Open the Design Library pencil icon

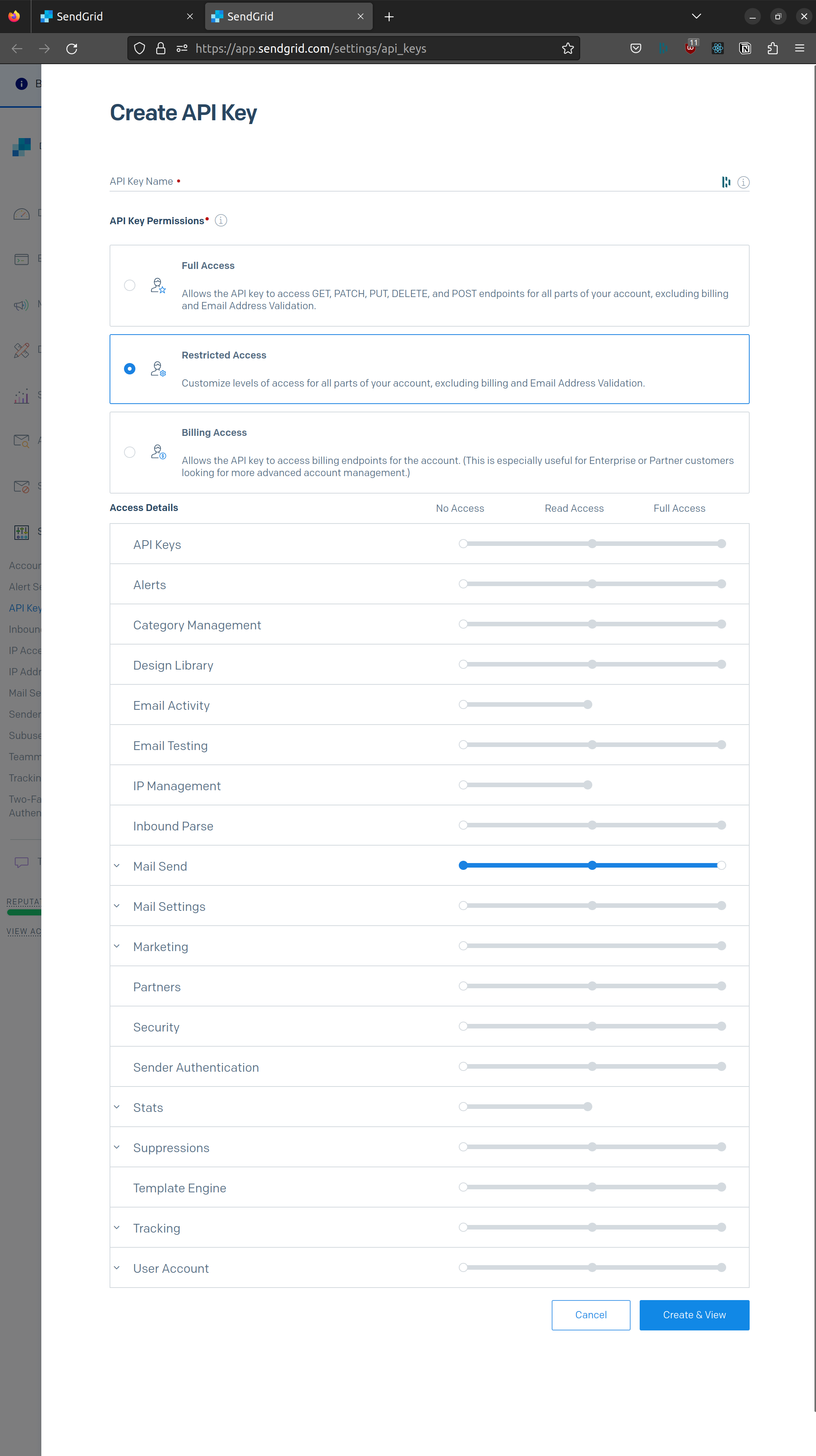pyautogui.click(x=22, y=351)
